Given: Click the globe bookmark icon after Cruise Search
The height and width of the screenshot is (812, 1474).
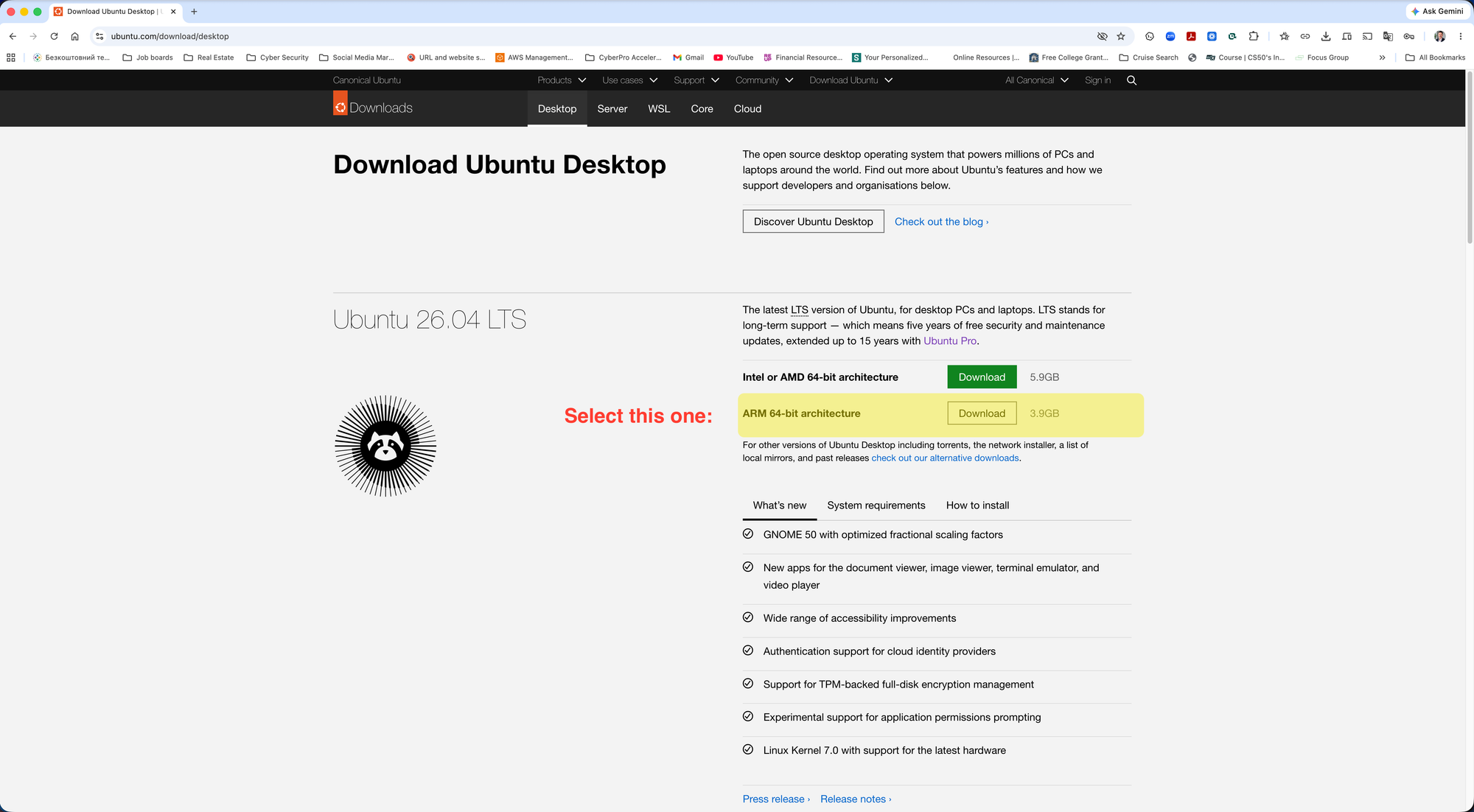Looking at the screenshot, I should click(1192, 57).
